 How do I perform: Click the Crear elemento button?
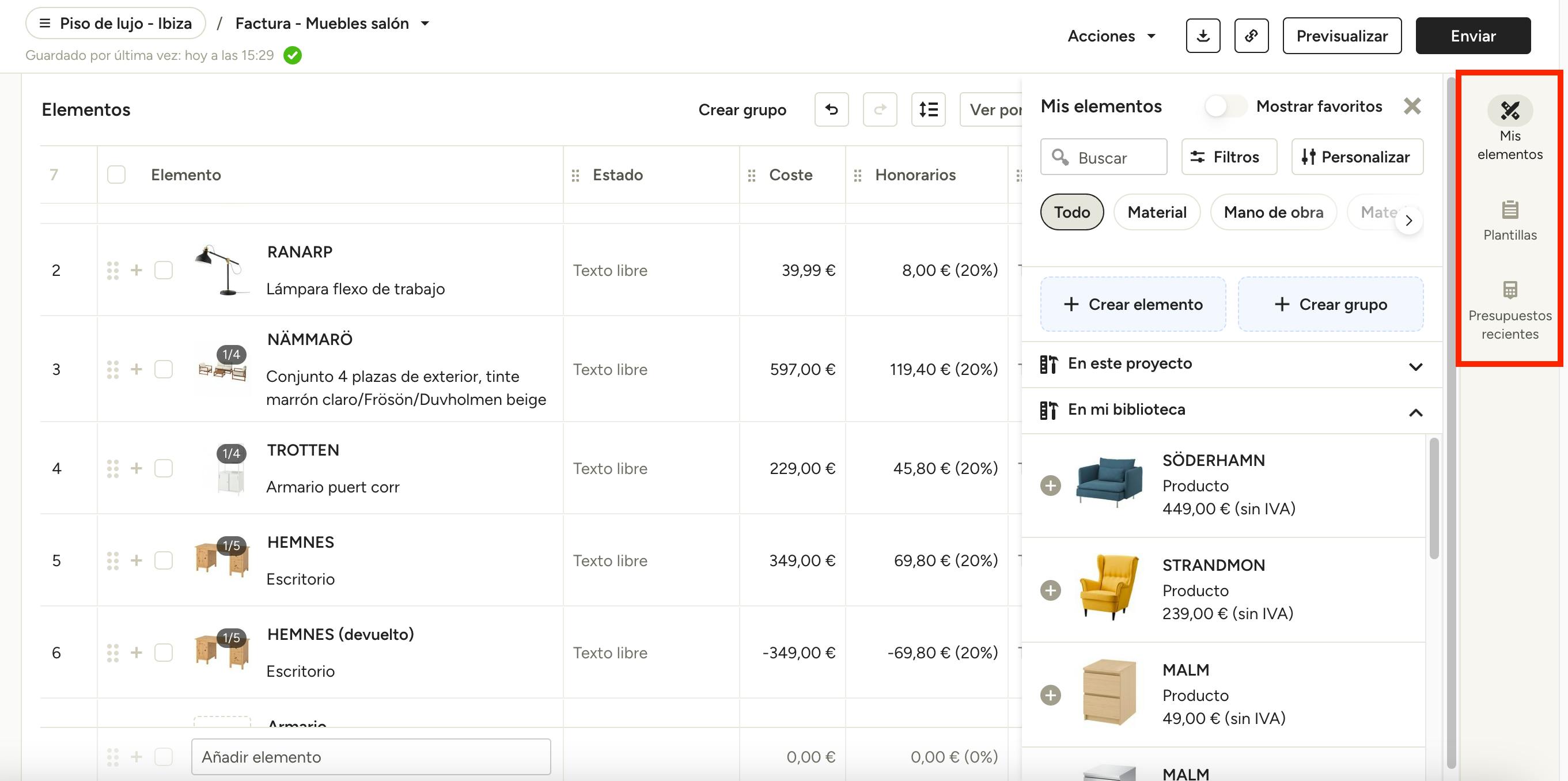point(1133,304)
